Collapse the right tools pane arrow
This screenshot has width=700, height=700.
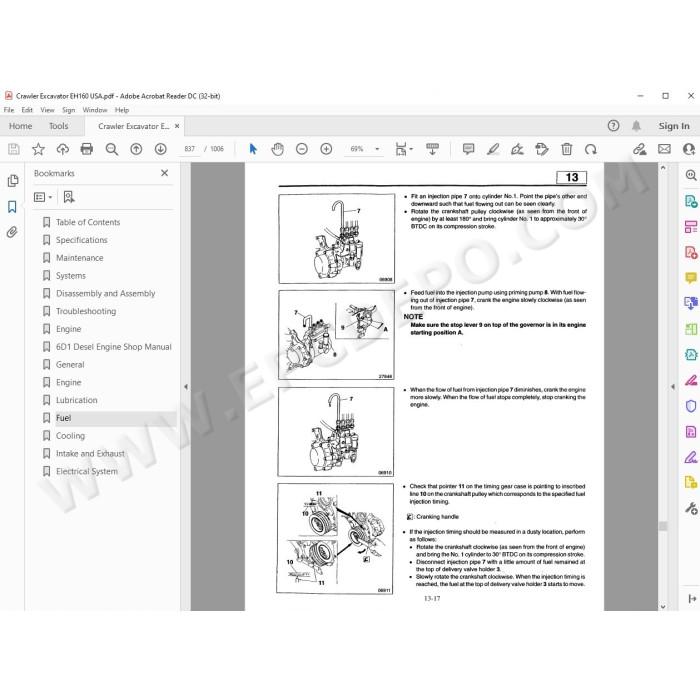[673, 387]
